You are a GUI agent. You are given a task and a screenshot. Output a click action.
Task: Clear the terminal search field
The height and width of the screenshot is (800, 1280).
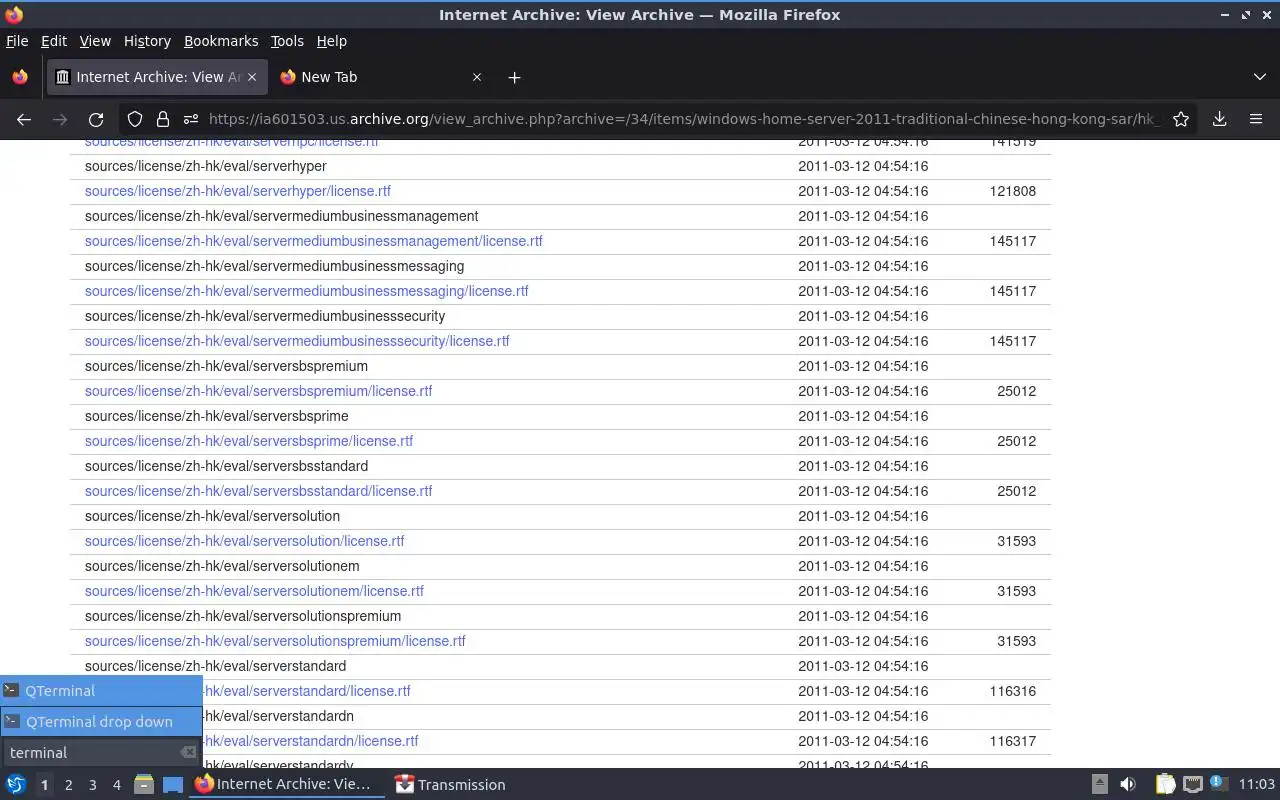point(188,753)
